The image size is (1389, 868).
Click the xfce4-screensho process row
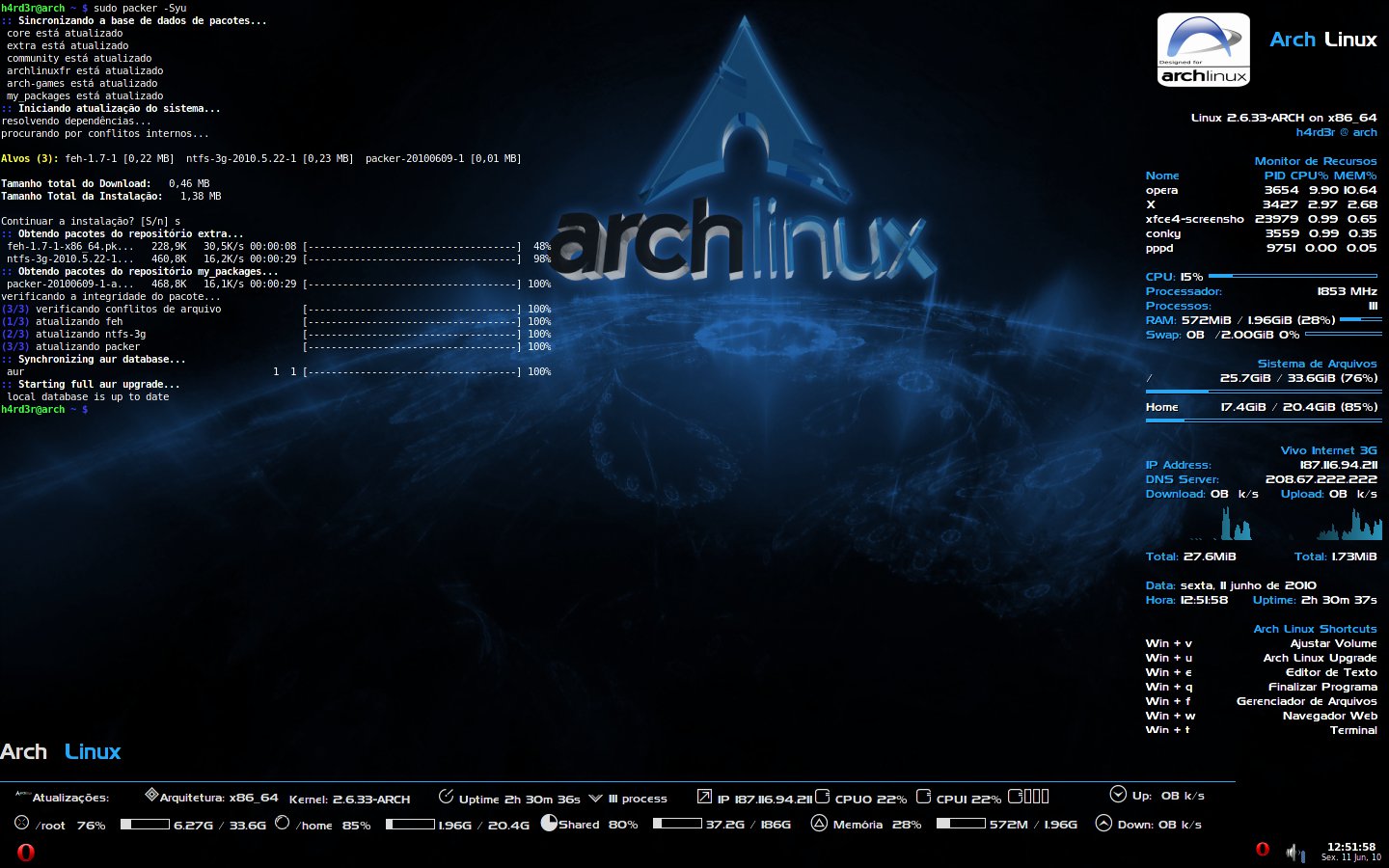point(1262,219)
